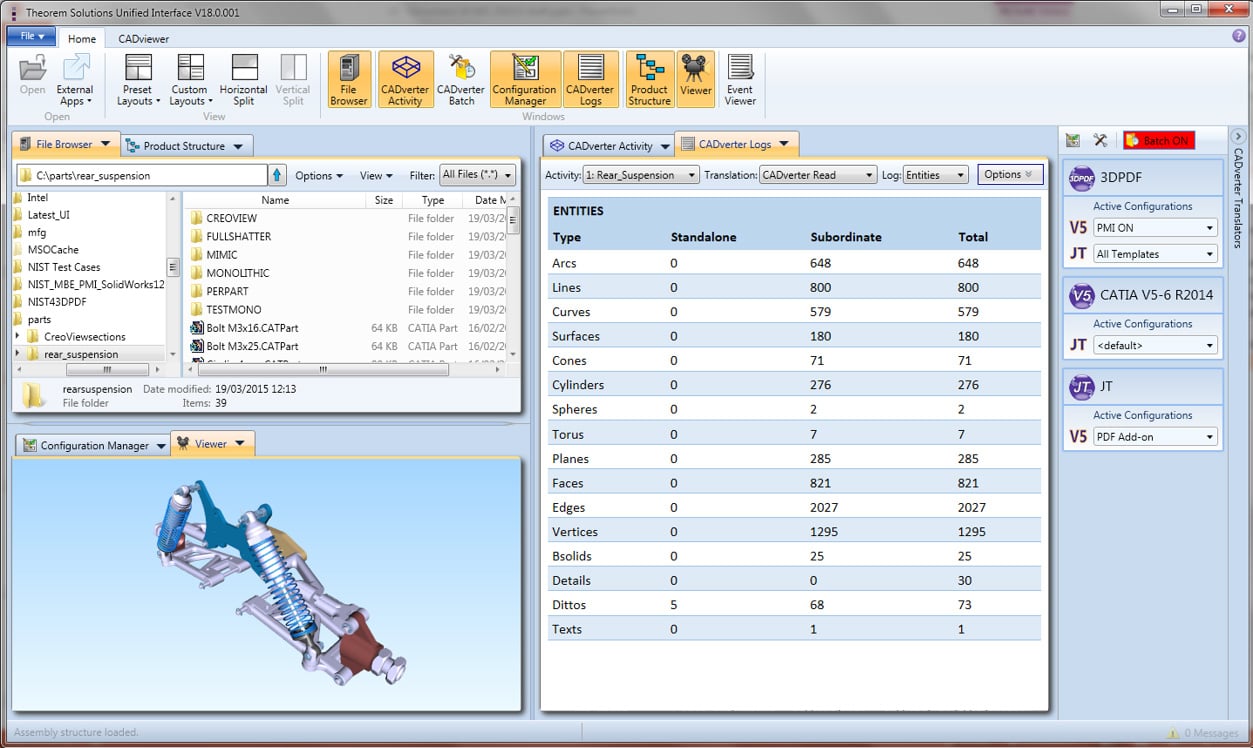The width and height of the screenshot is (1253, 748).
Task: Toggle the Viewer window button in ribbon
Action: [695, 80]
